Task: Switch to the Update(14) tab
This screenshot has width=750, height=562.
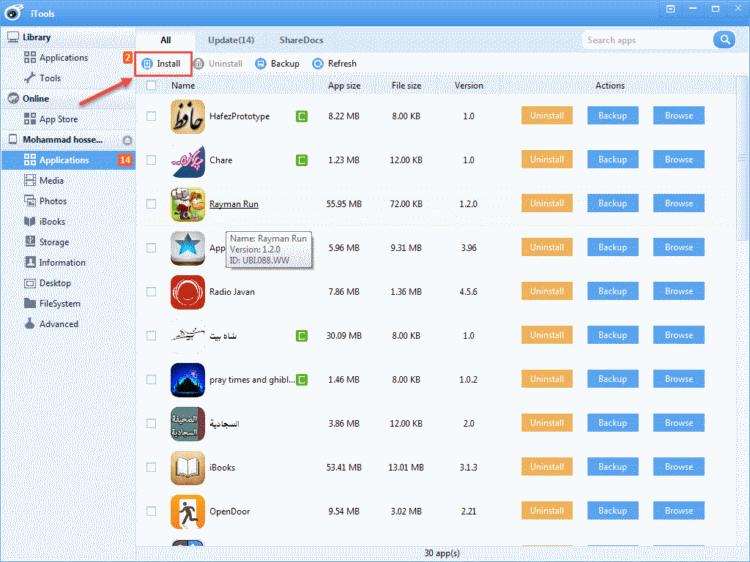Action: click(x=231, y=40)
